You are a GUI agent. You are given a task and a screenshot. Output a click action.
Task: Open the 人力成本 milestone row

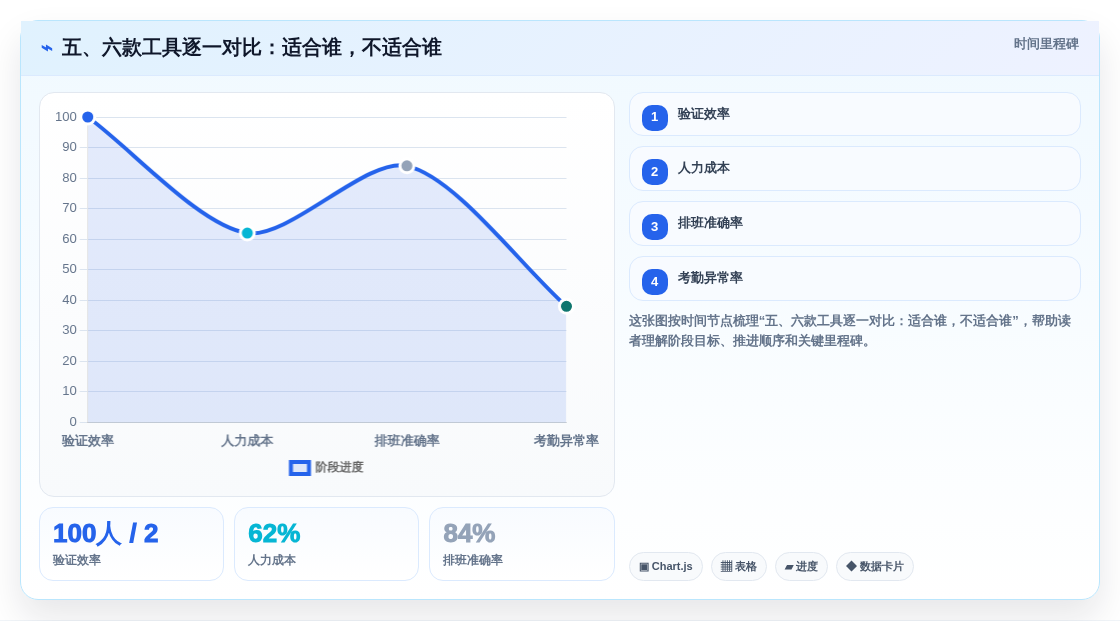(854, 169)
